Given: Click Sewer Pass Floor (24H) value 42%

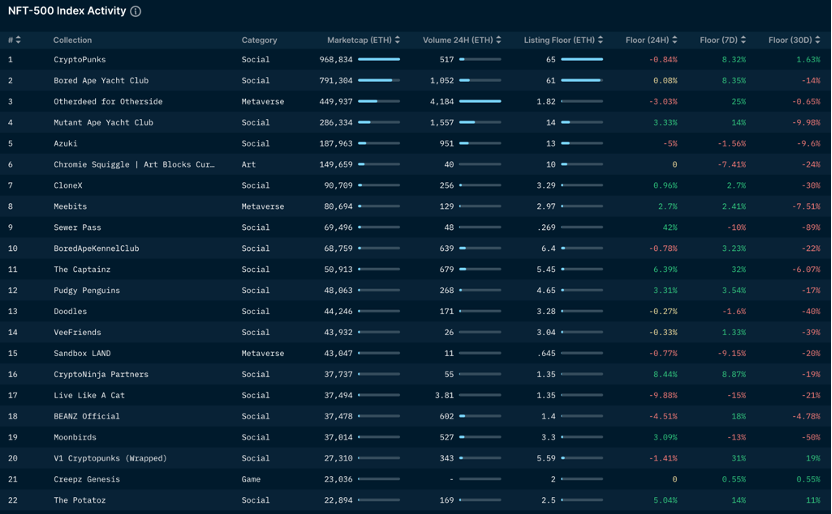Looking at the screenshot, I should (x=670, y=227).
